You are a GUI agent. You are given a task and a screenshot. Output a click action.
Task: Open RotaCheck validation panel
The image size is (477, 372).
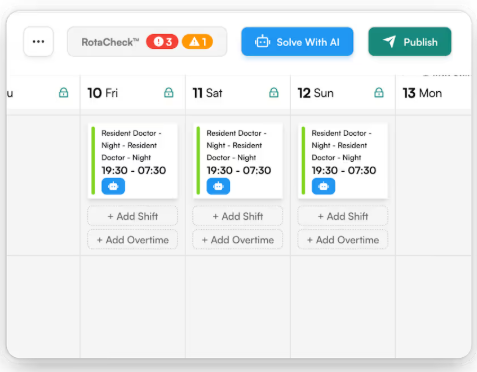point(147,42)
